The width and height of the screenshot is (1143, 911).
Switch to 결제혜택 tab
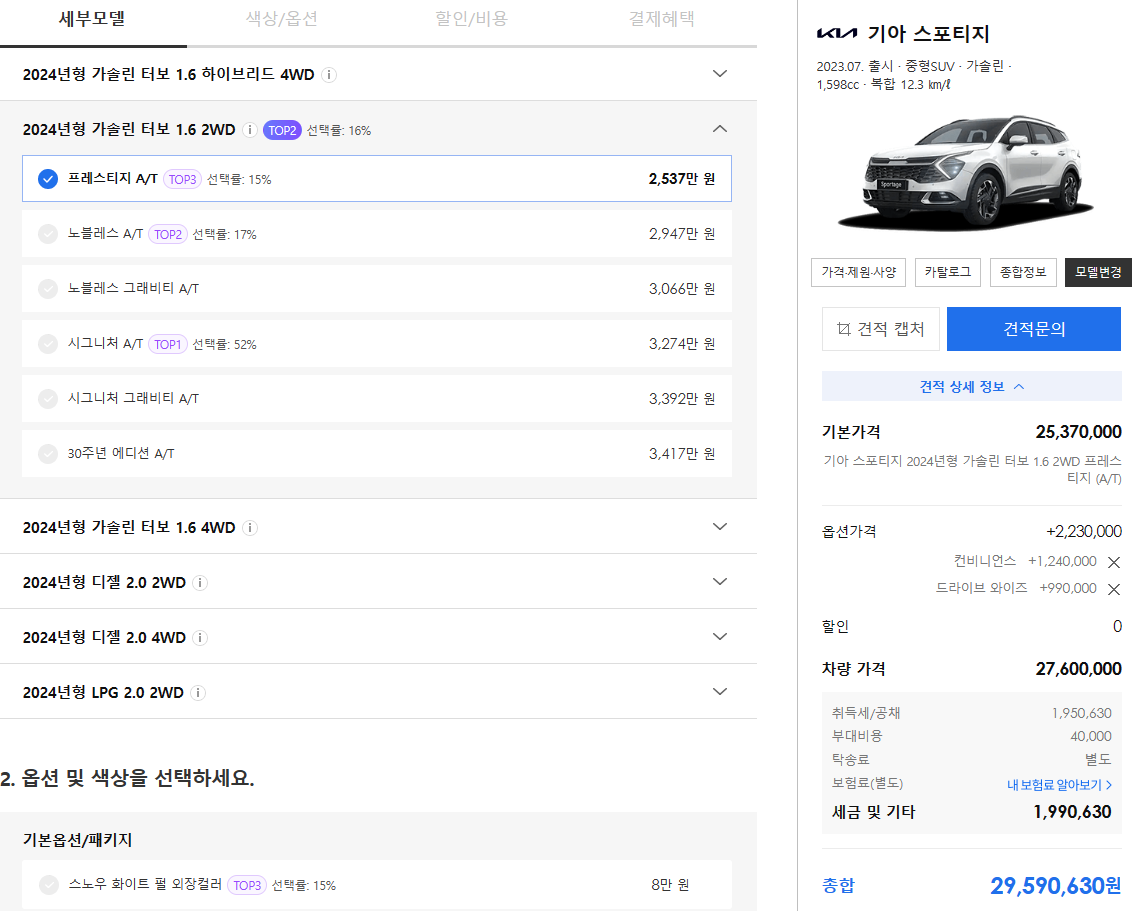click(661, 20)
